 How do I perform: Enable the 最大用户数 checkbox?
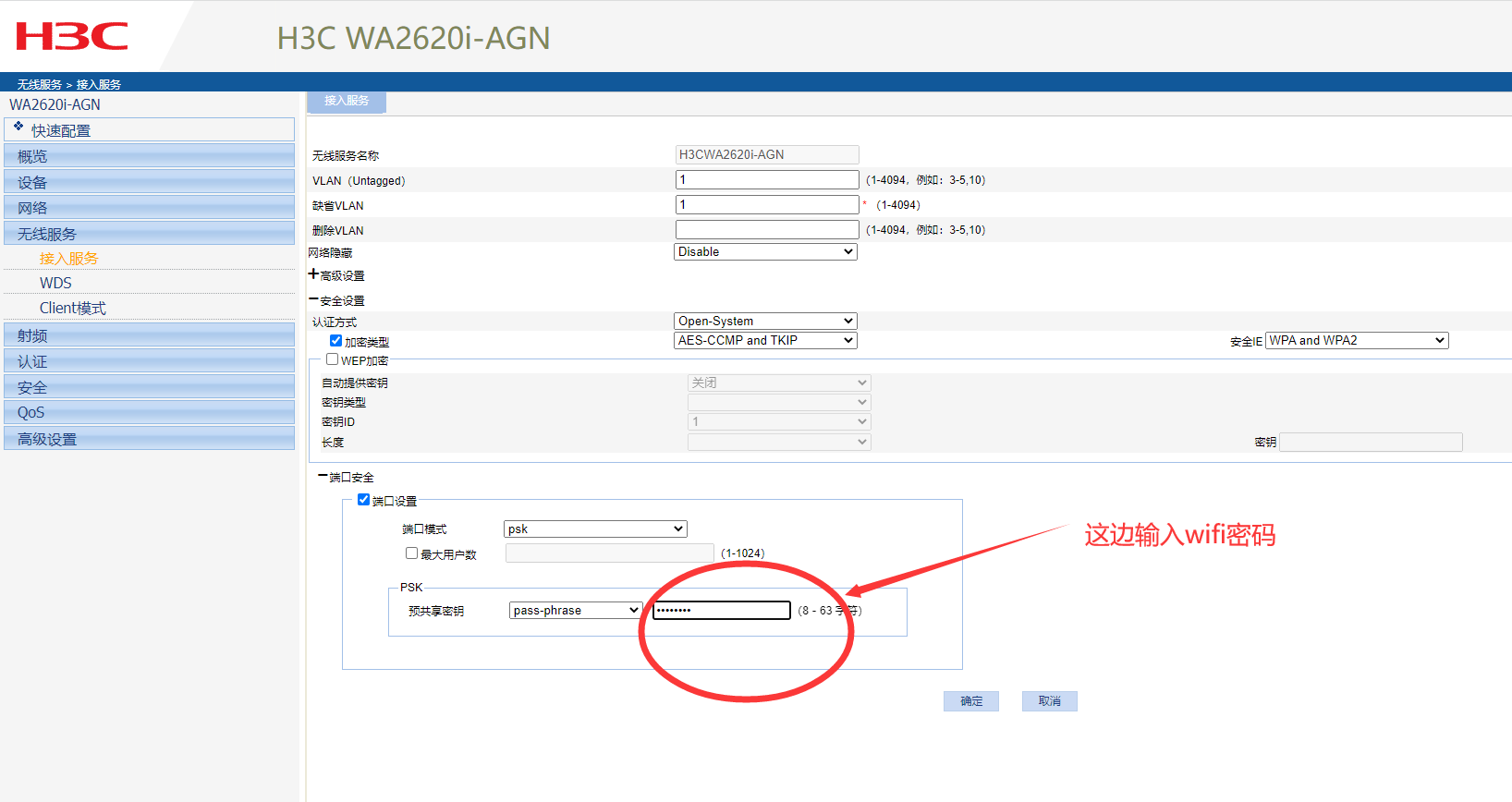412,553
